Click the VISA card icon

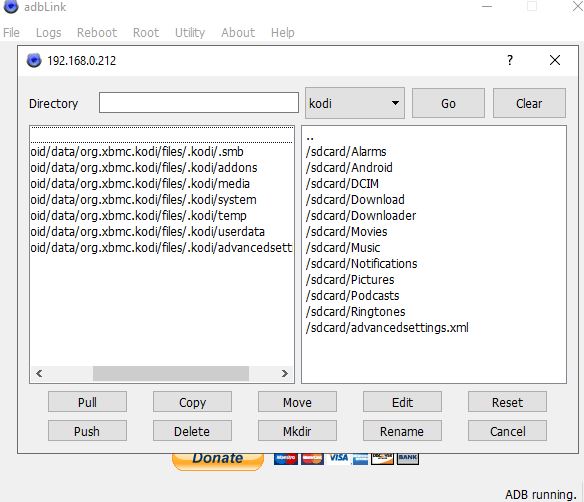[339, 458]
